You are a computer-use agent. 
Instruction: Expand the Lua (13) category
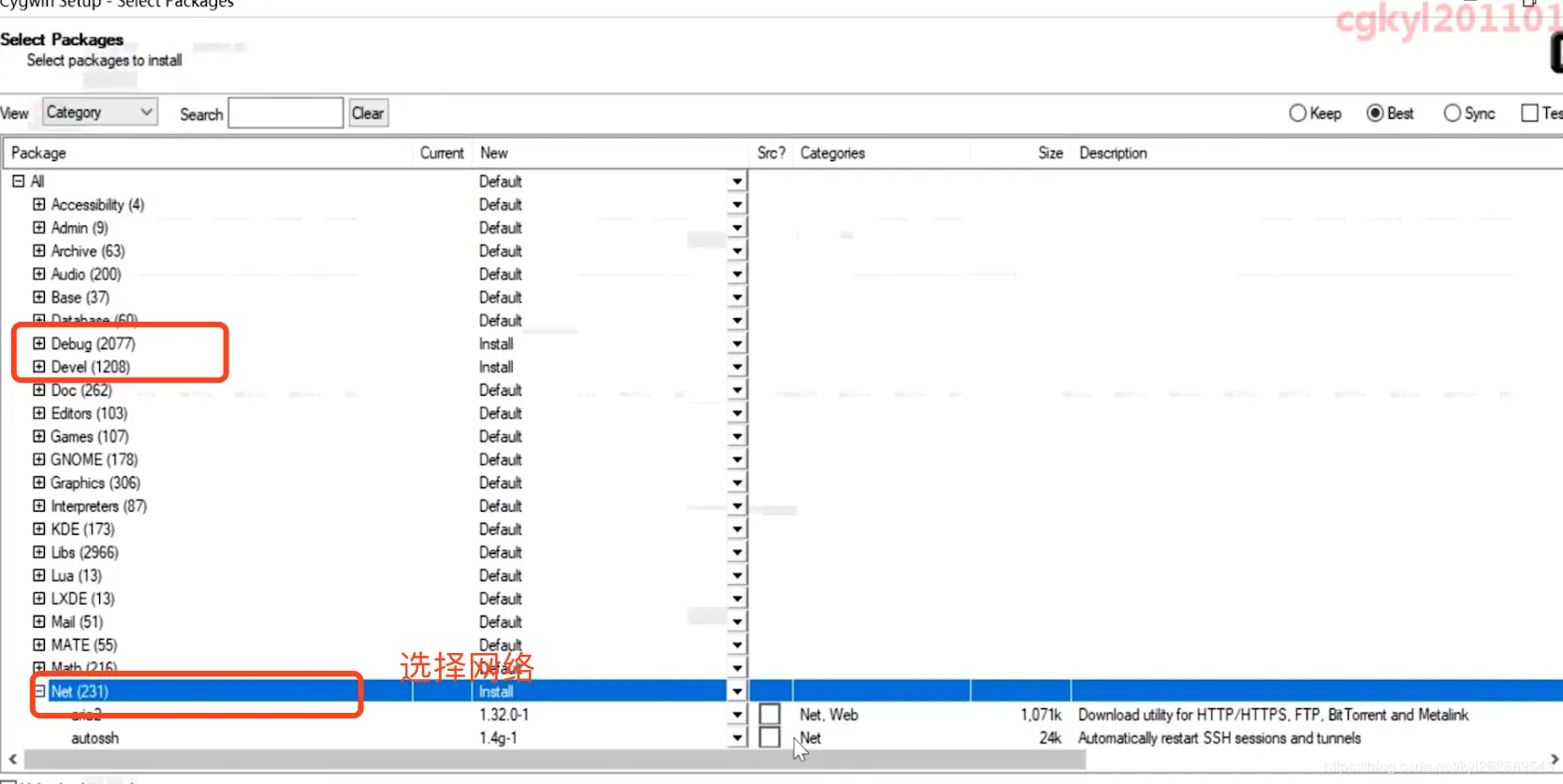pyautogui.click(x=38, y=575)
